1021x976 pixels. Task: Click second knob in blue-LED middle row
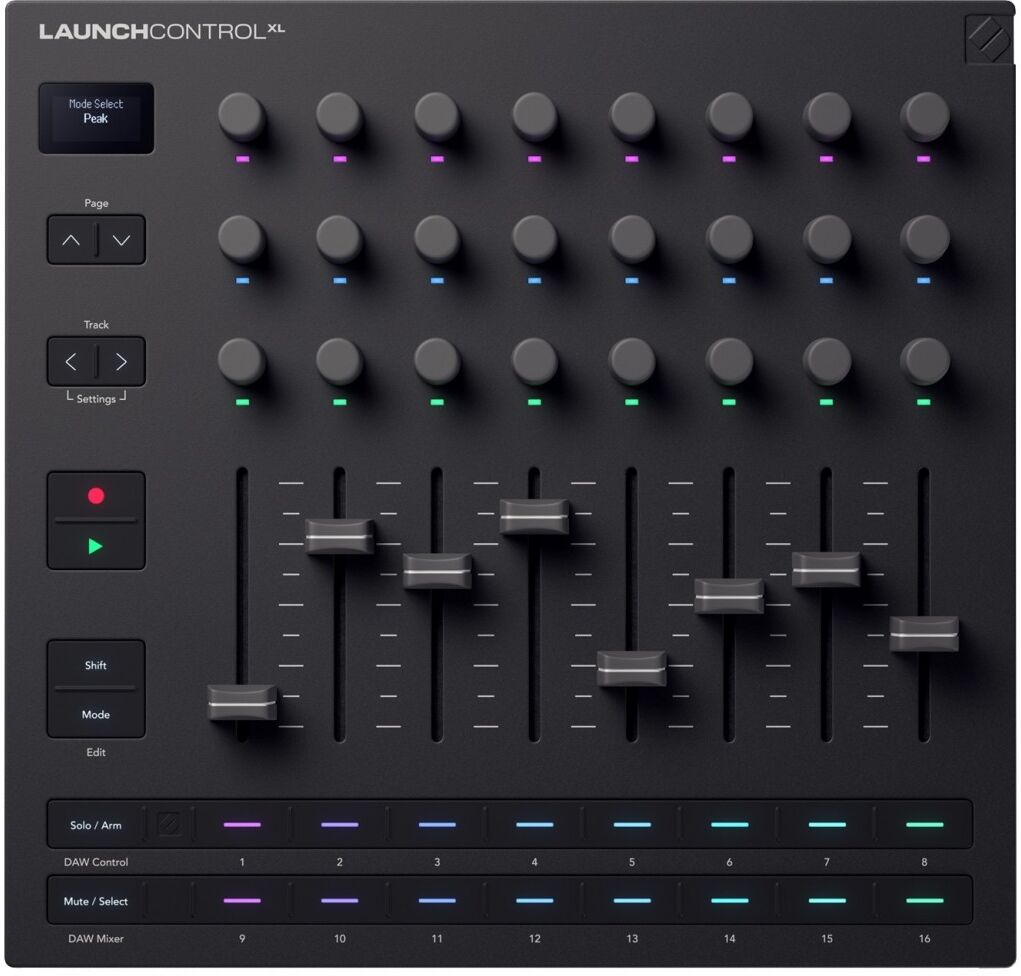[339, 239]
